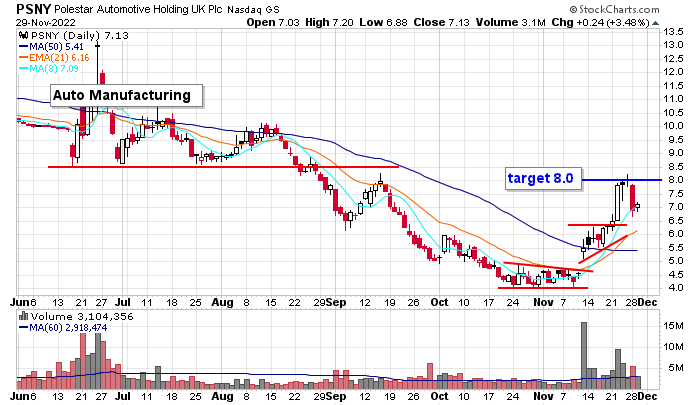Click the Polestar Automotive Holding UK Plc name

(138, 9)
